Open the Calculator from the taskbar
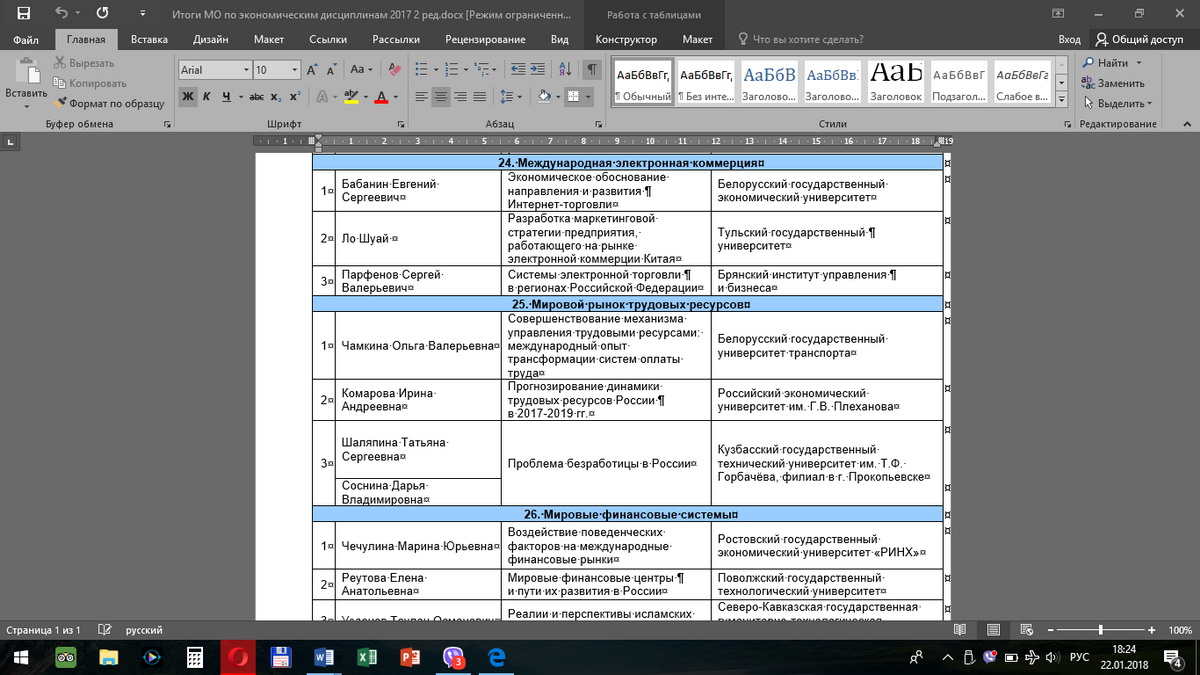This screenshot has height=675, width=1200. coord(195,657)
